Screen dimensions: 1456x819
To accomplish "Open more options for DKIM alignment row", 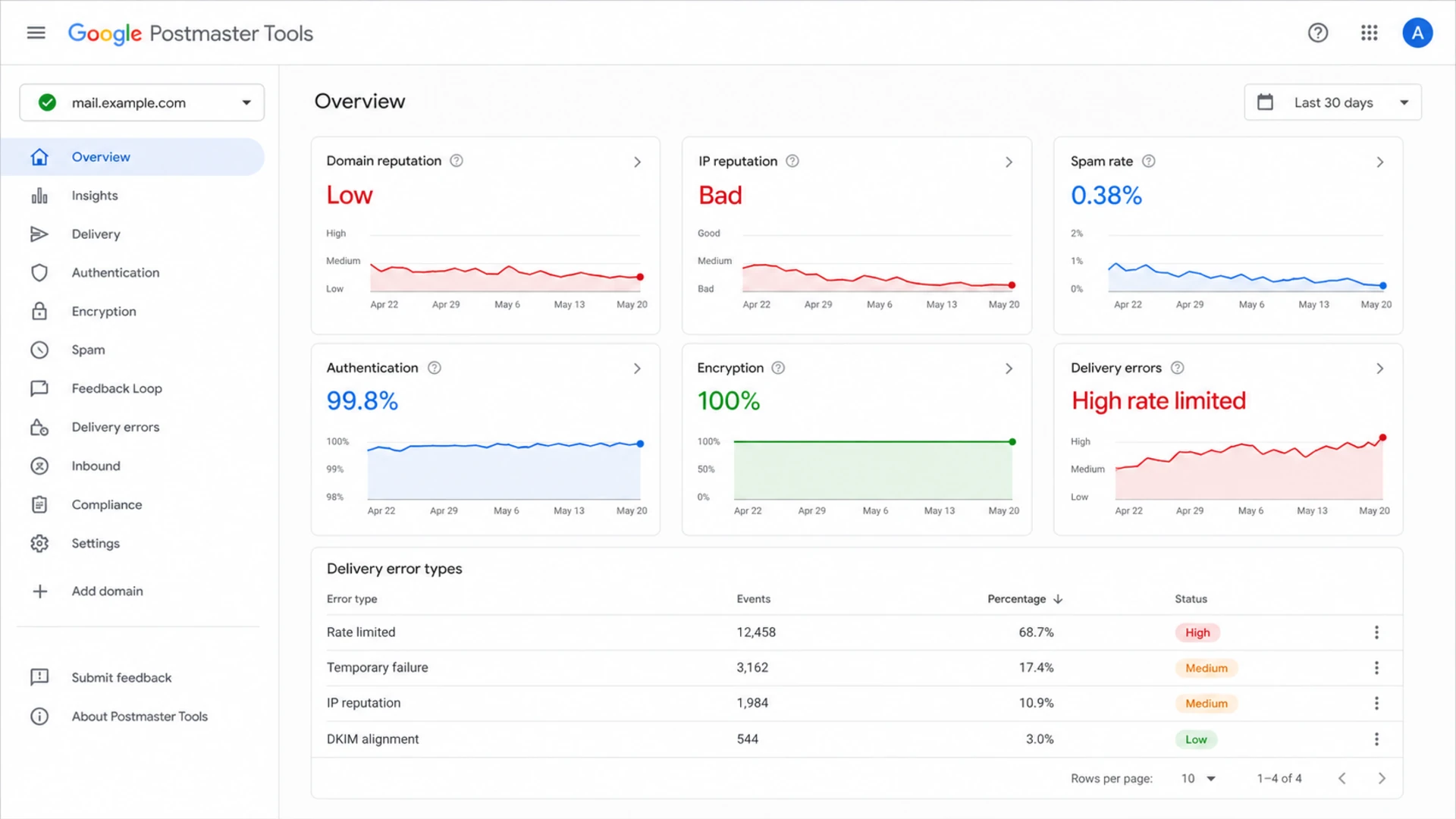I will coord(1376,739).
